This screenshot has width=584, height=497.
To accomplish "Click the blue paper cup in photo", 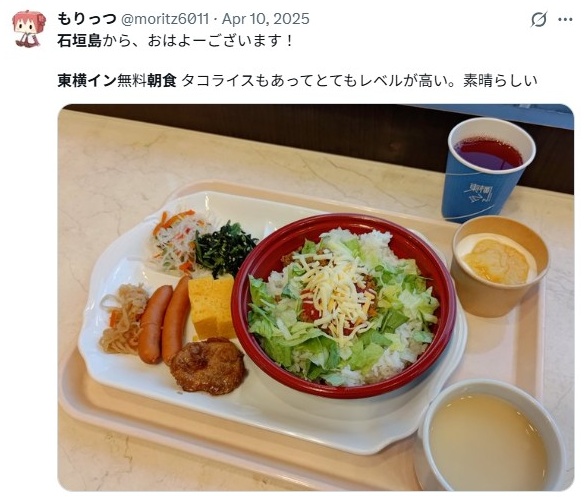I will tap(487, 170).
